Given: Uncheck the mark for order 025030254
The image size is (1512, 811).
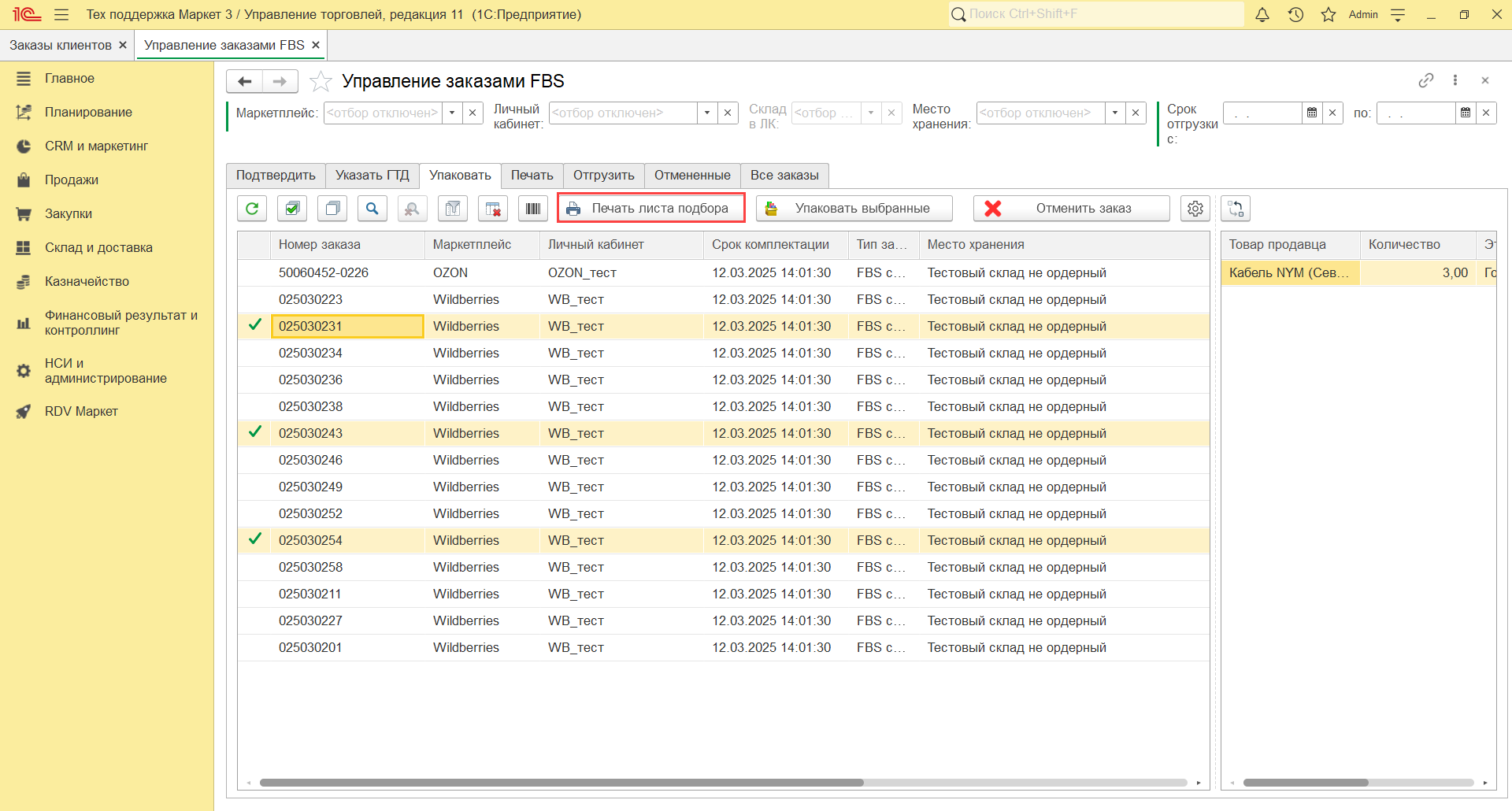Looking at the screenshot, I should (x=254, y=539).
